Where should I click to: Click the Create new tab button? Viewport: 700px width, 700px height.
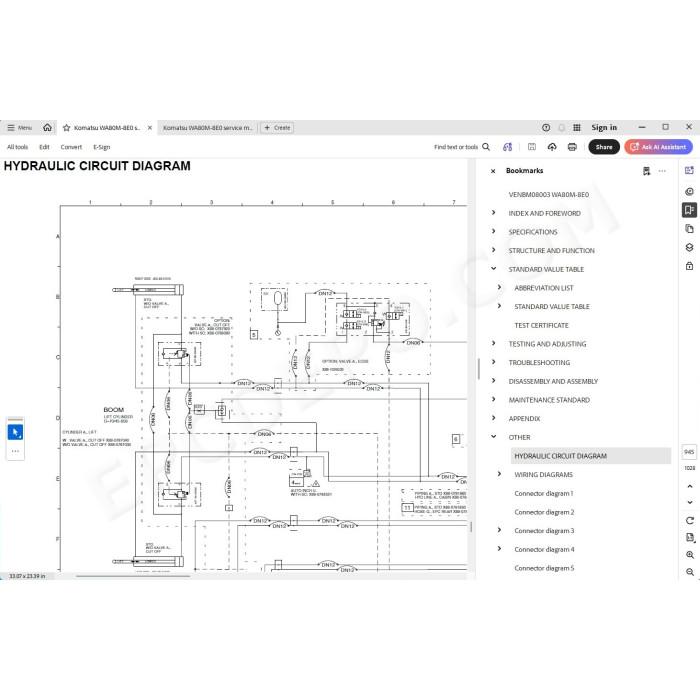(277, 128)
